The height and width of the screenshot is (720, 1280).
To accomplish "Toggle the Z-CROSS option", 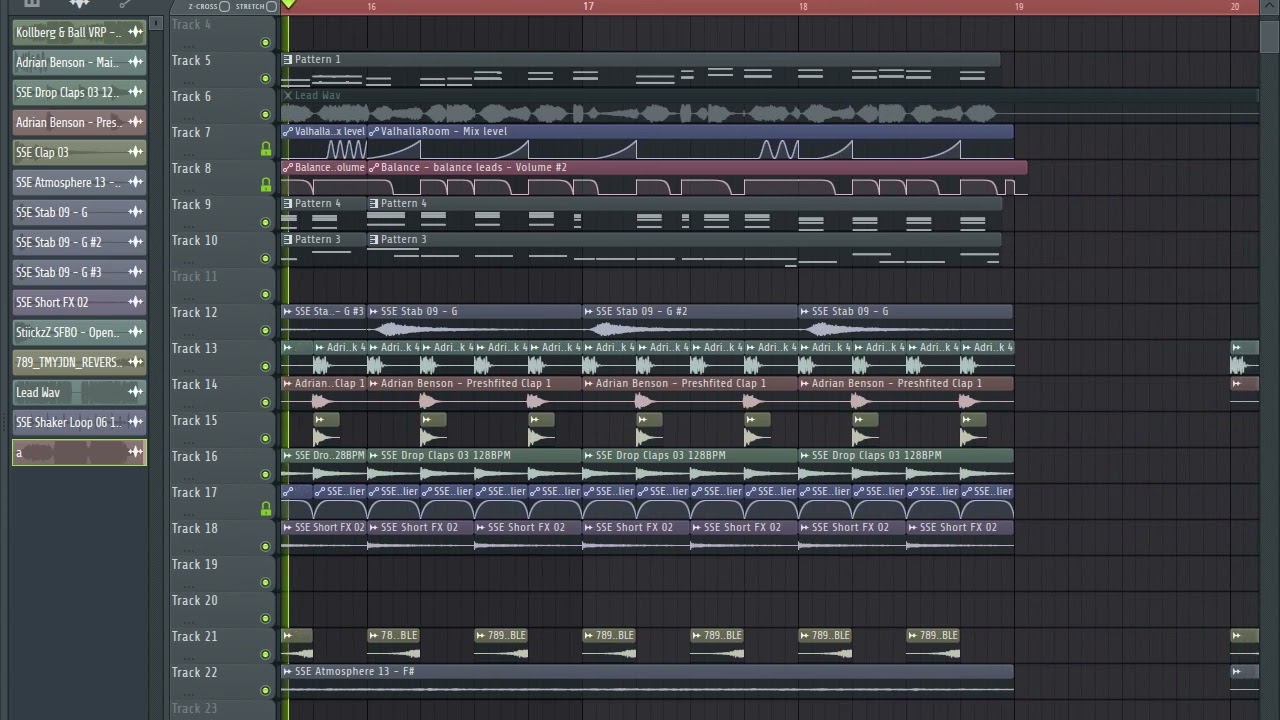I will pos(224,6).
